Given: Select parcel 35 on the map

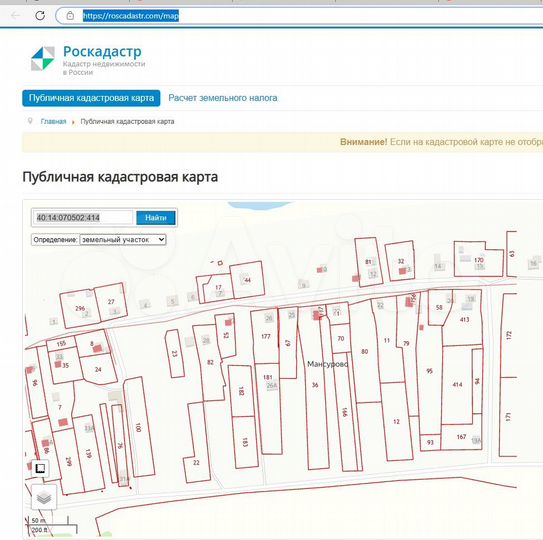Looking at the screenshot, I should (65, 365).
